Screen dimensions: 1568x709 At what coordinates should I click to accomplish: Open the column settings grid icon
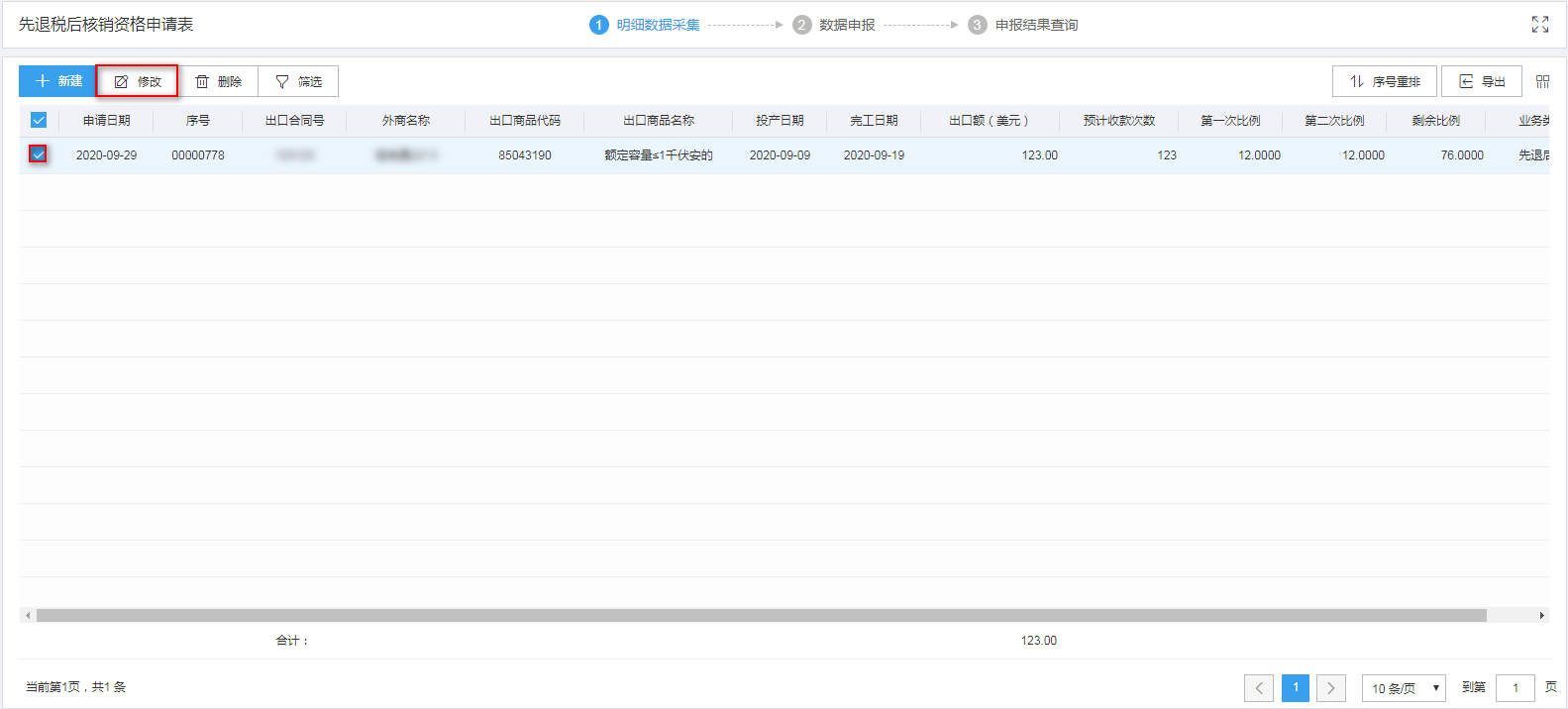(x=1542, y=81)
